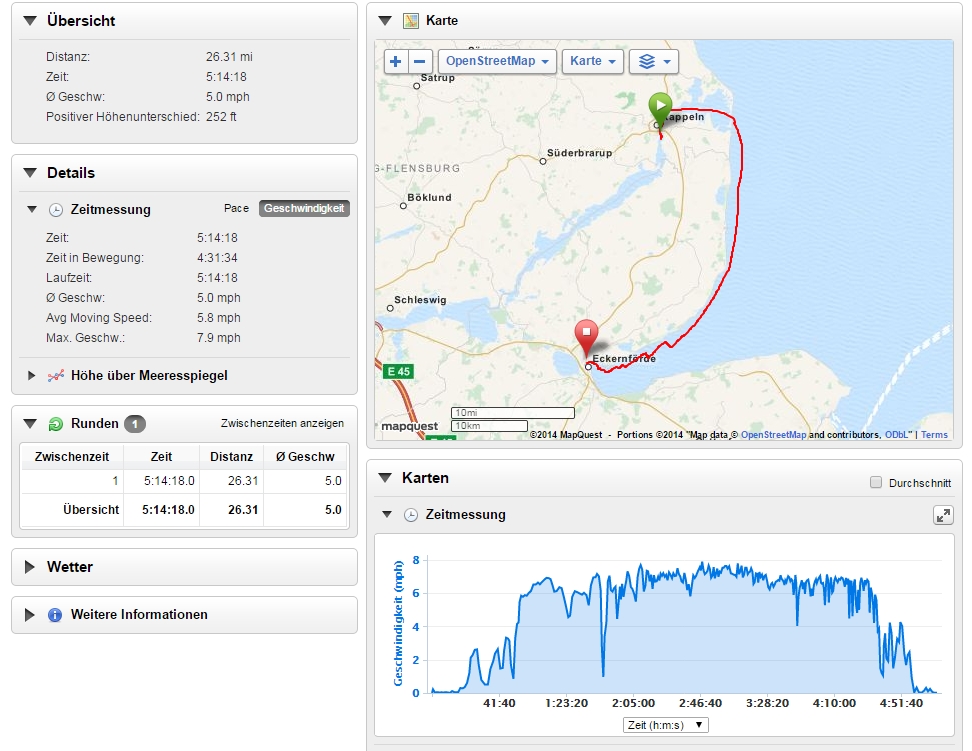This screenshot has width=972, height=751.
Task: Switch timing display to Pace
Action: click(x=236, y=209)
